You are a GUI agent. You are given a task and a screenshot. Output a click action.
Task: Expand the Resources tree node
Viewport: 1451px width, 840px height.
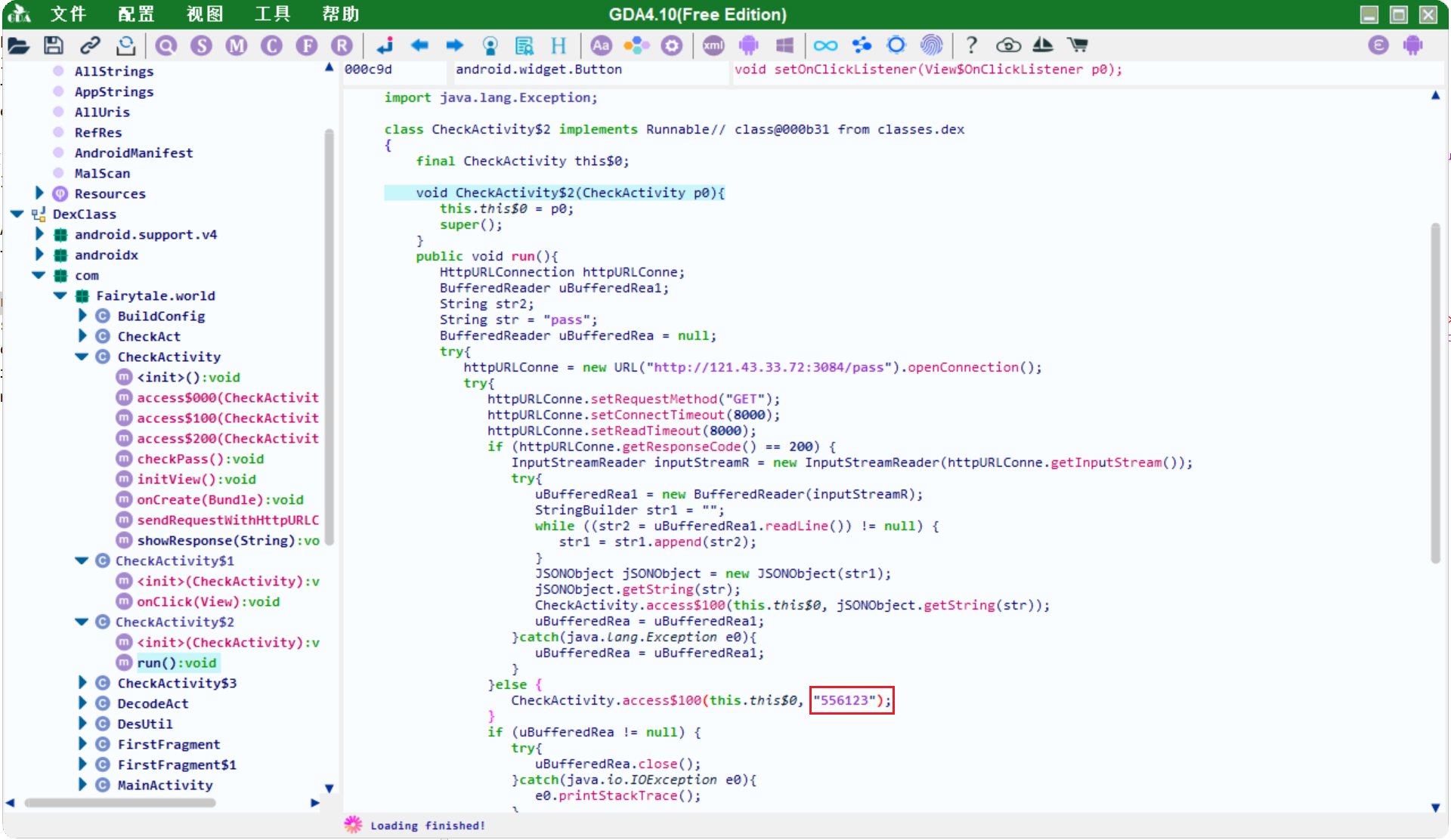coord(39,193)
